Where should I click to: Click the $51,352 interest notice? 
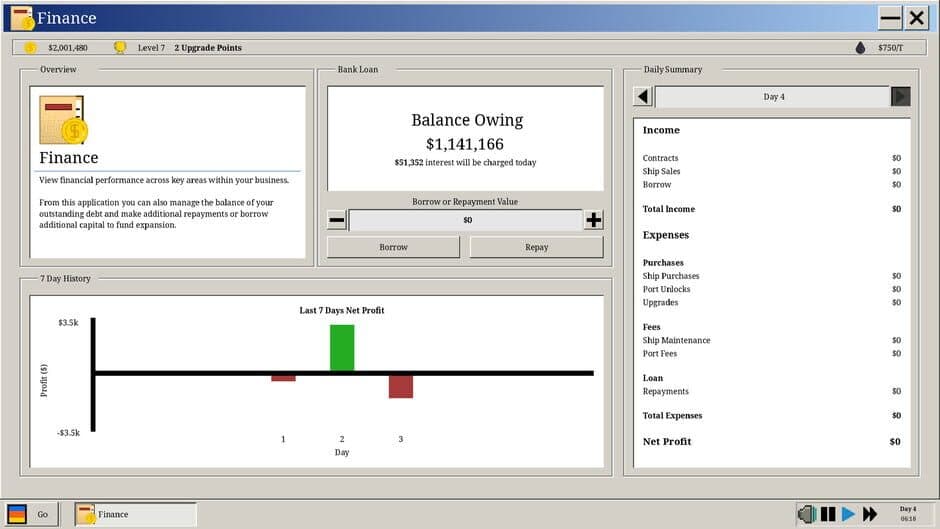point(465,163)
